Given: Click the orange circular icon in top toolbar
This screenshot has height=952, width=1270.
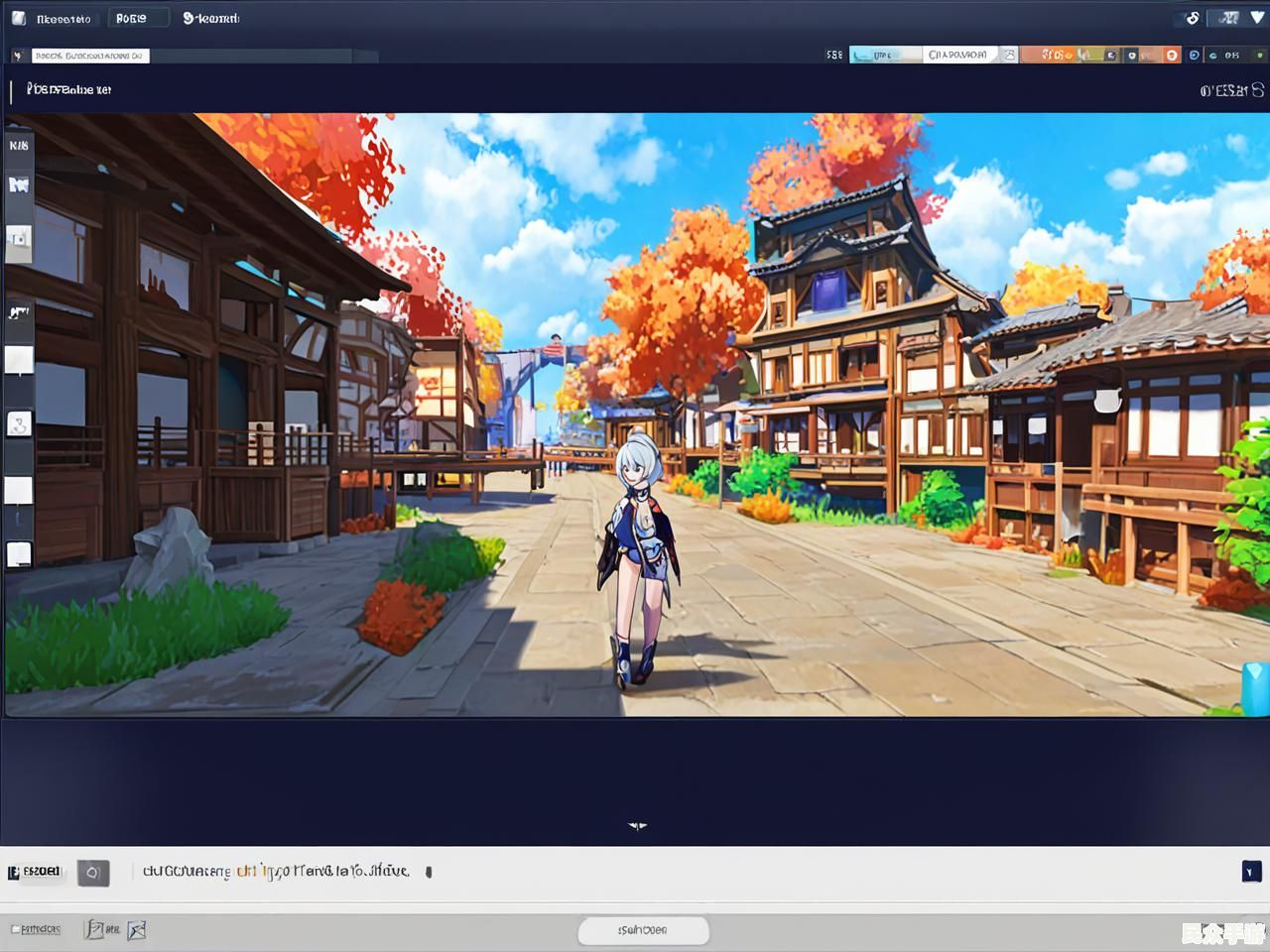Looking at the screenshot, I should click(x=1172, y=56).
